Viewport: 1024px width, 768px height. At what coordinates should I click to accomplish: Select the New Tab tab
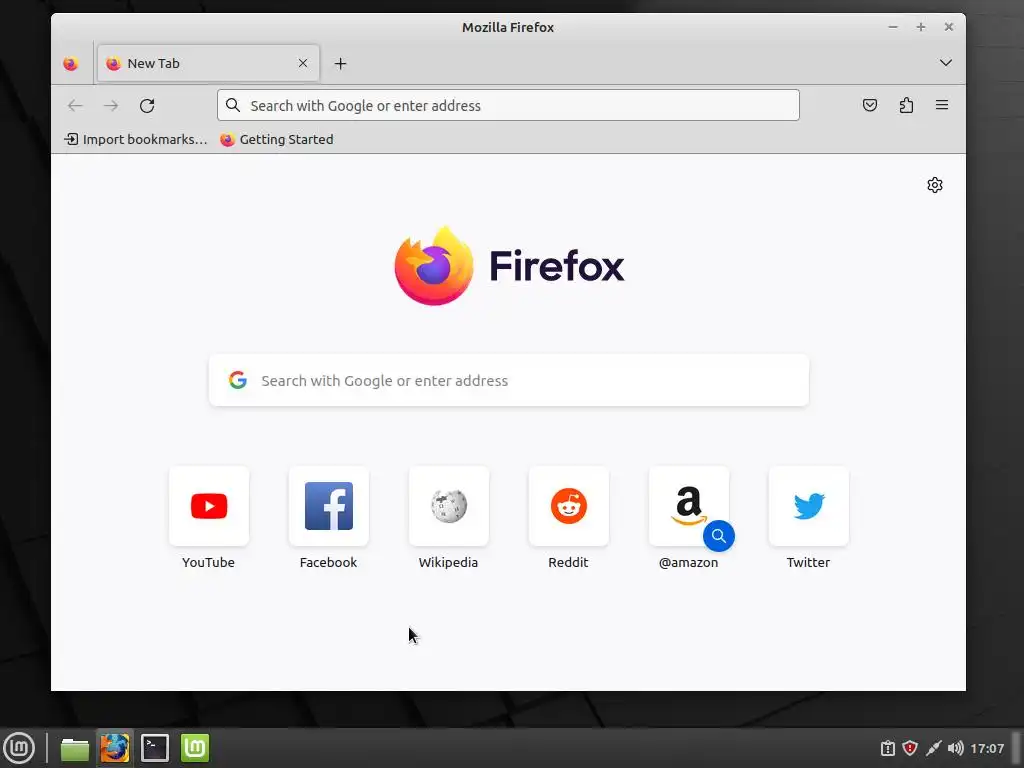[x=208, y=63]
